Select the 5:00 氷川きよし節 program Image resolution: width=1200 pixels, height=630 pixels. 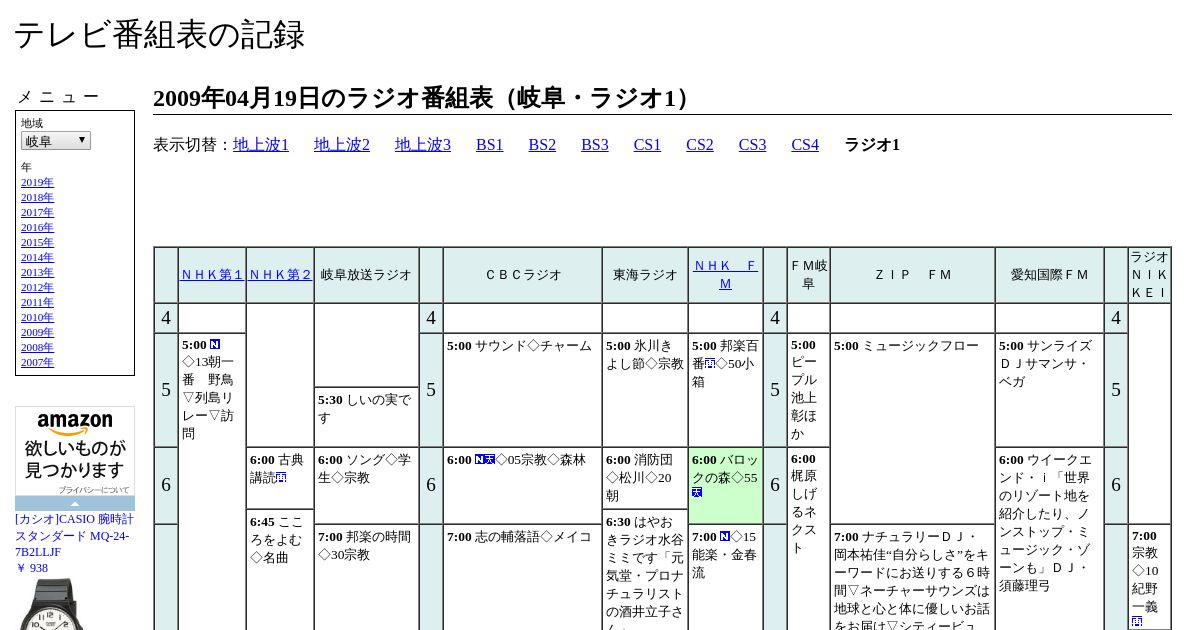tap(645, 390)
